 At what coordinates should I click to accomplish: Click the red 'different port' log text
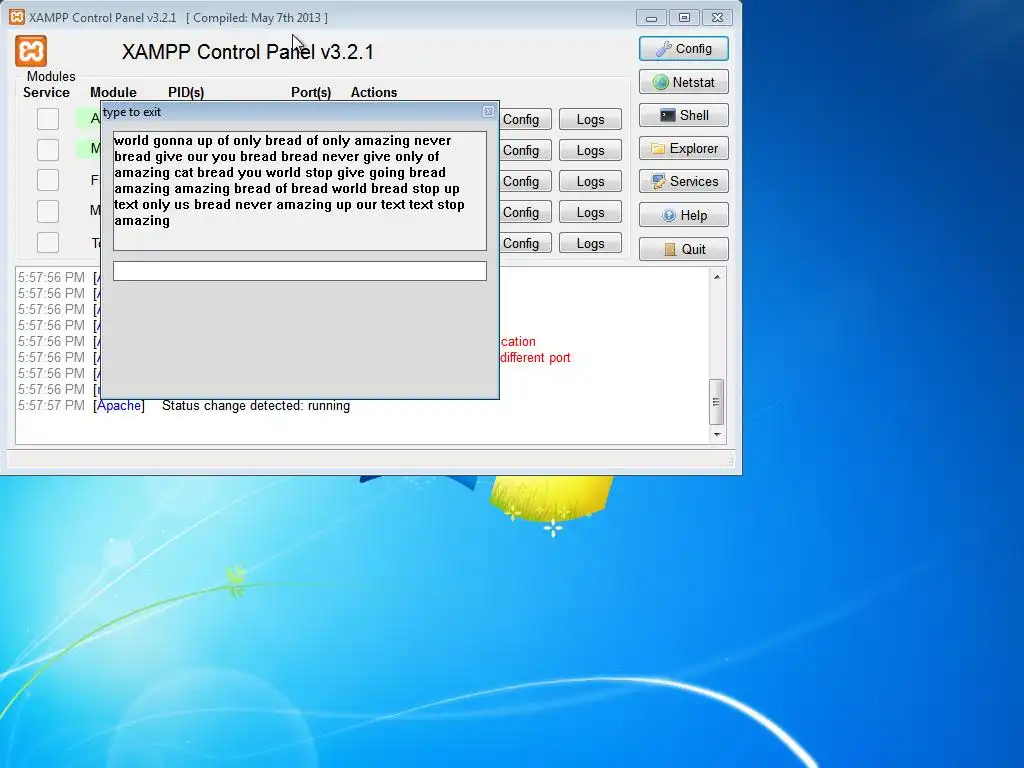click(536, 358)
